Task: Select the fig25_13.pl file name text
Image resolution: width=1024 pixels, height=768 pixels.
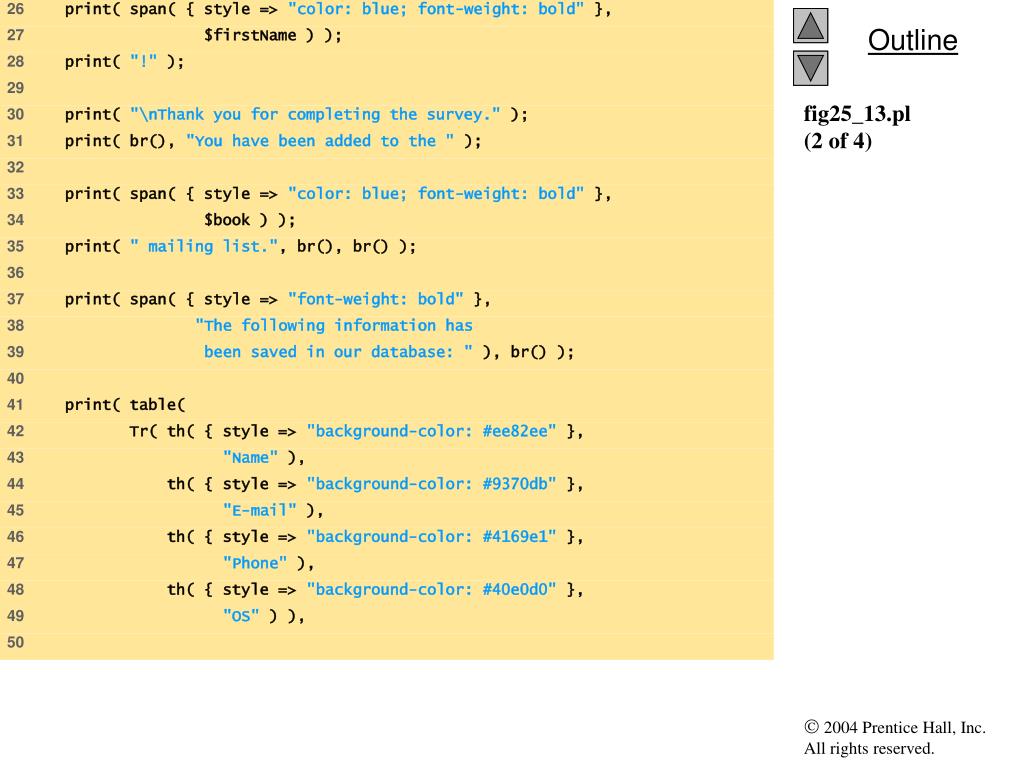Action: pyautogui.click(x=857, y=114)
